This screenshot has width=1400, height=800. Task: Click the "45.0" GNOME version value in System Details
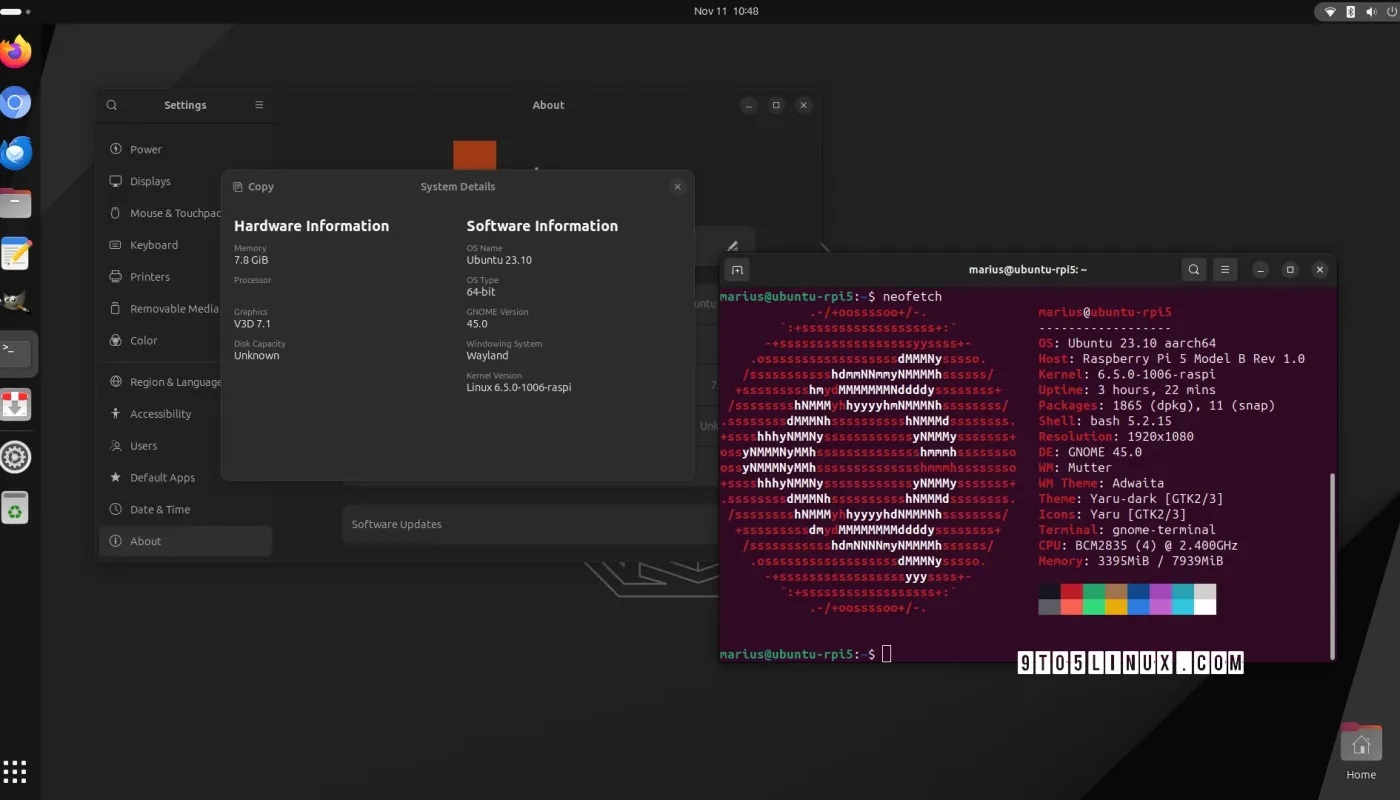point(477,324)
